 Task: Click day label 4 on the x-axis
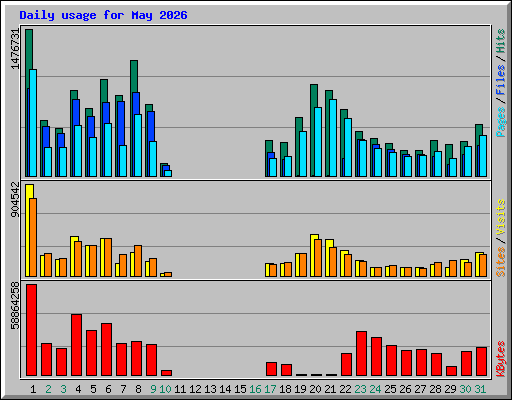click(x=78, y=389)
